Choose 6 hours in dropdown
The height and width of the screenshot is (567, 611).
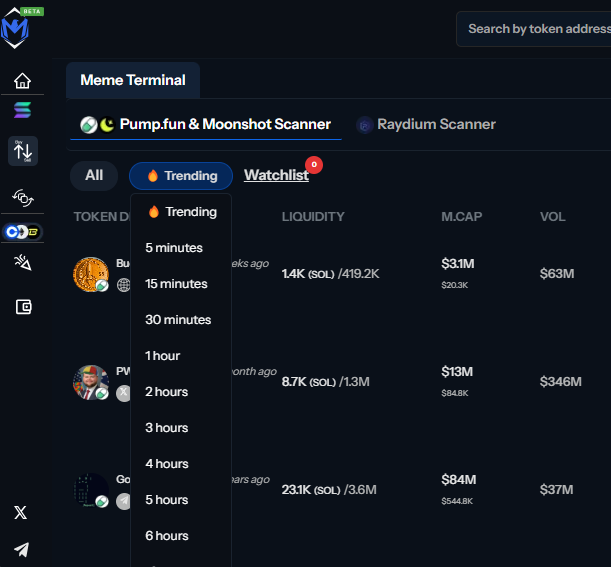(167, 536)
